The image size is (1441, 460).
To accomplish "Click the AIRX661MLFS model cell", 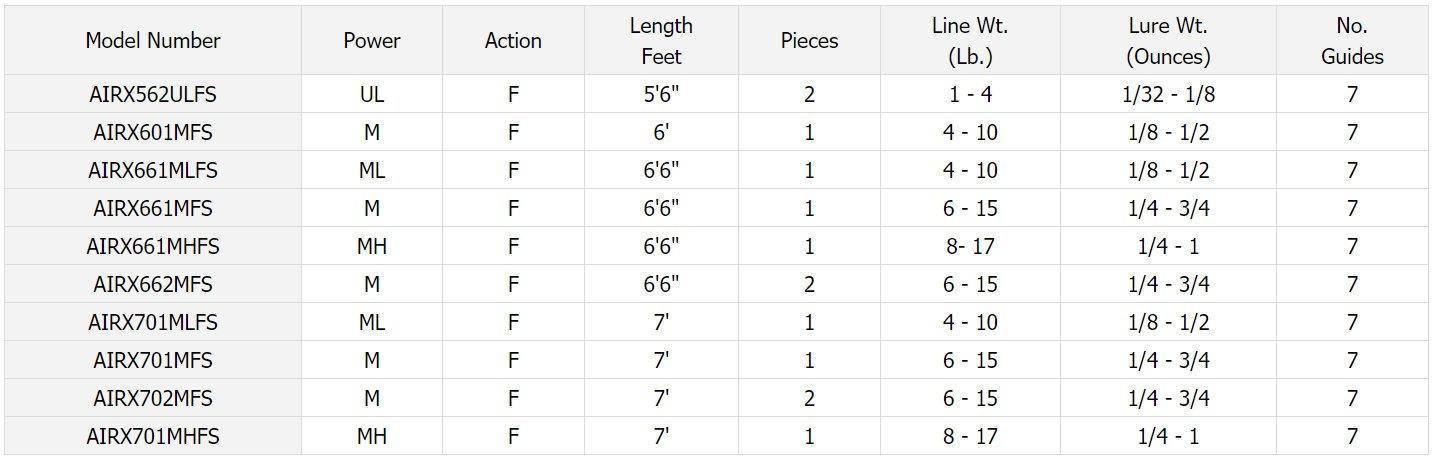I will point(153,171).
